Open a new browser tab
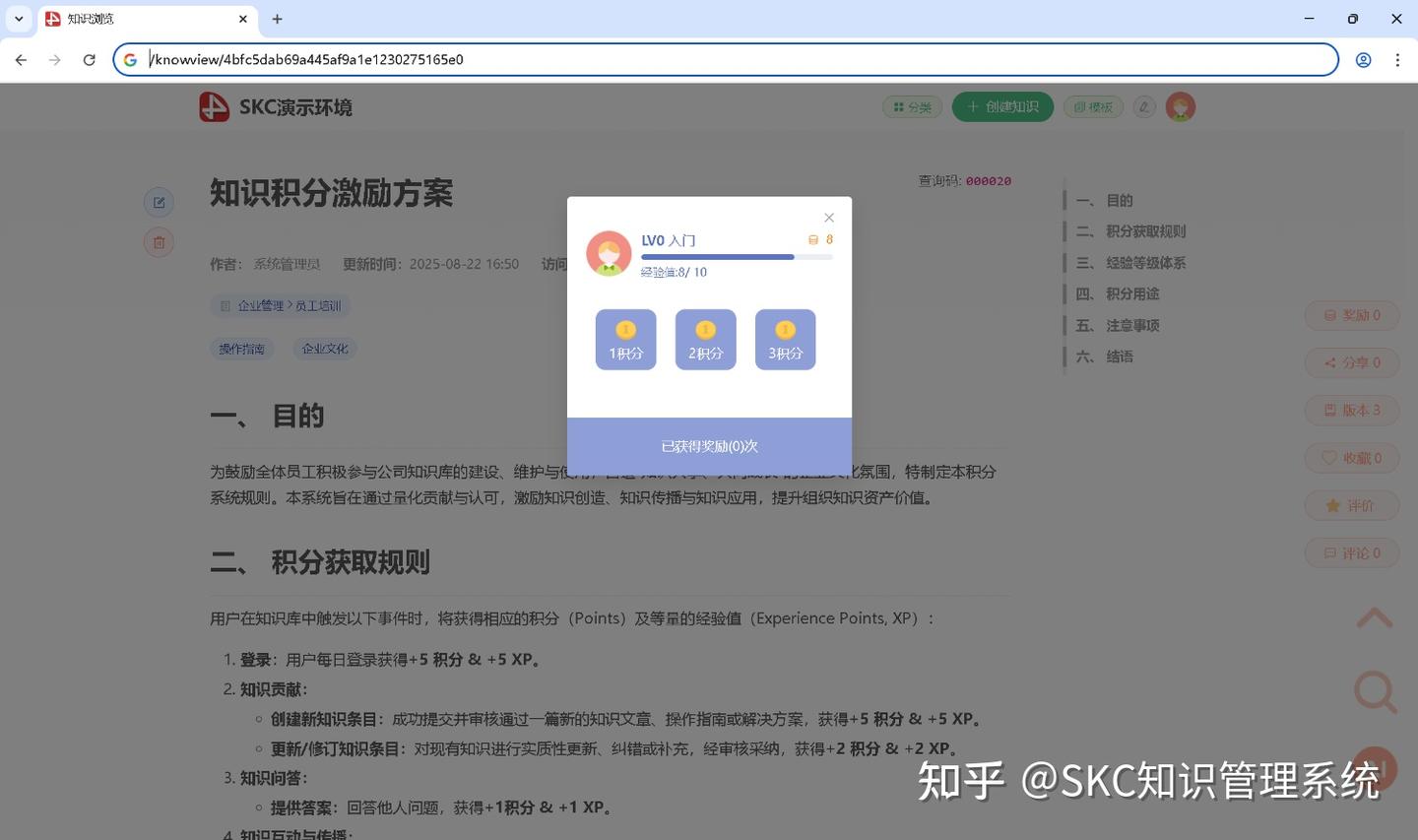 point(277,19)
